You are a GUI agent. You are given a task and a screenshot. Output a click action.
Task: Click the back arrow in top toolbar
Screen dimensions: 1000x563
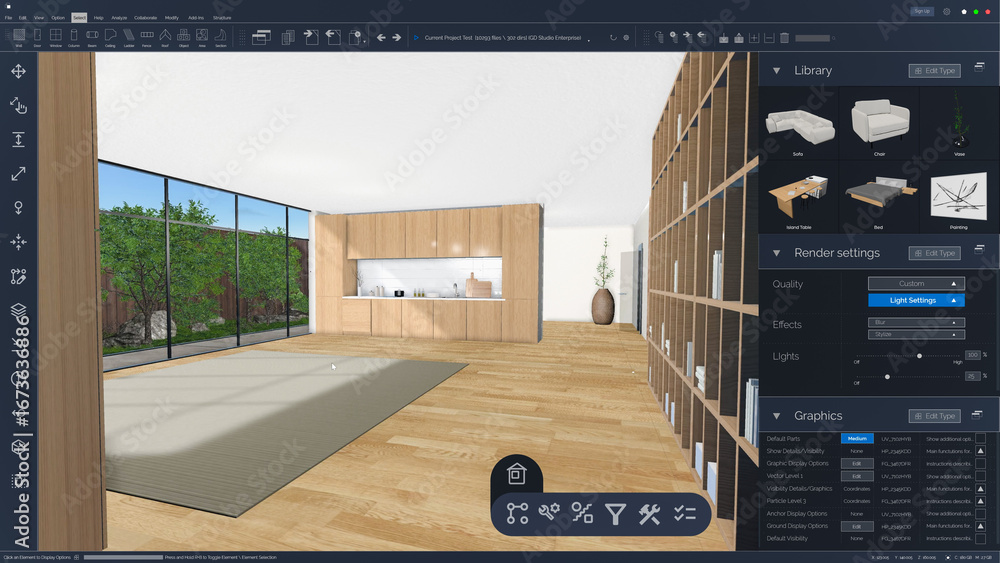point(381,38)
